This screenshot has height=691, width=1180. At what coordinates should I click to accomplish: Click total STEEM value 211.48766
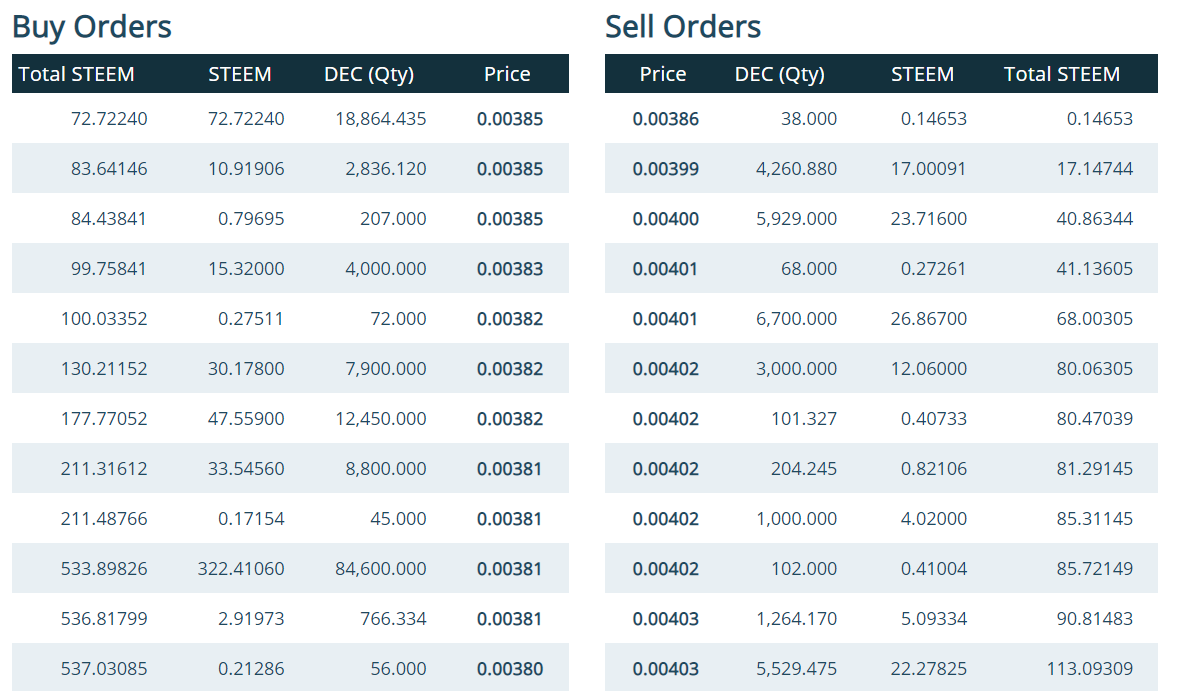[x=104, y=519]
